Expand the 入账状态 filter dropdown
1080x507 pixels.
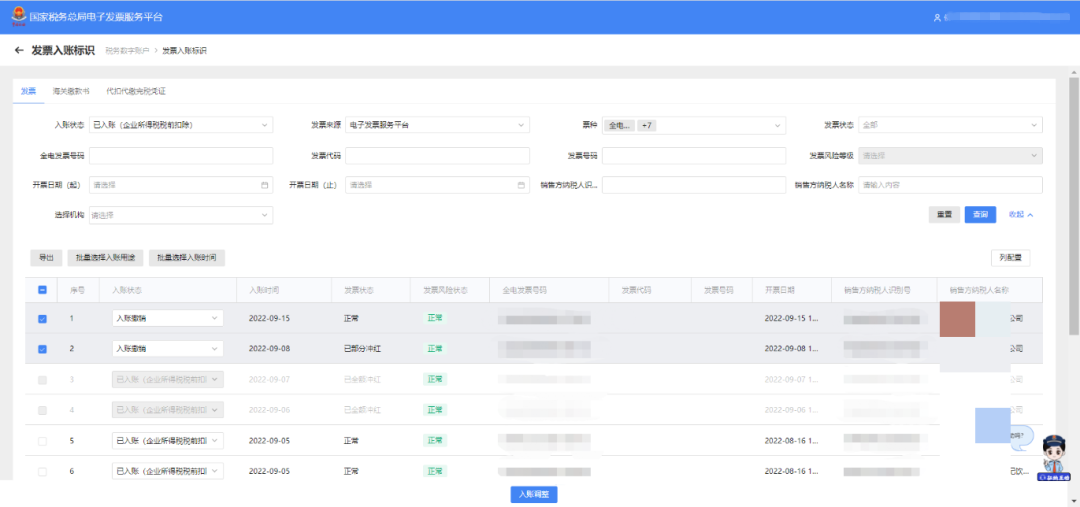pos(180,125)
